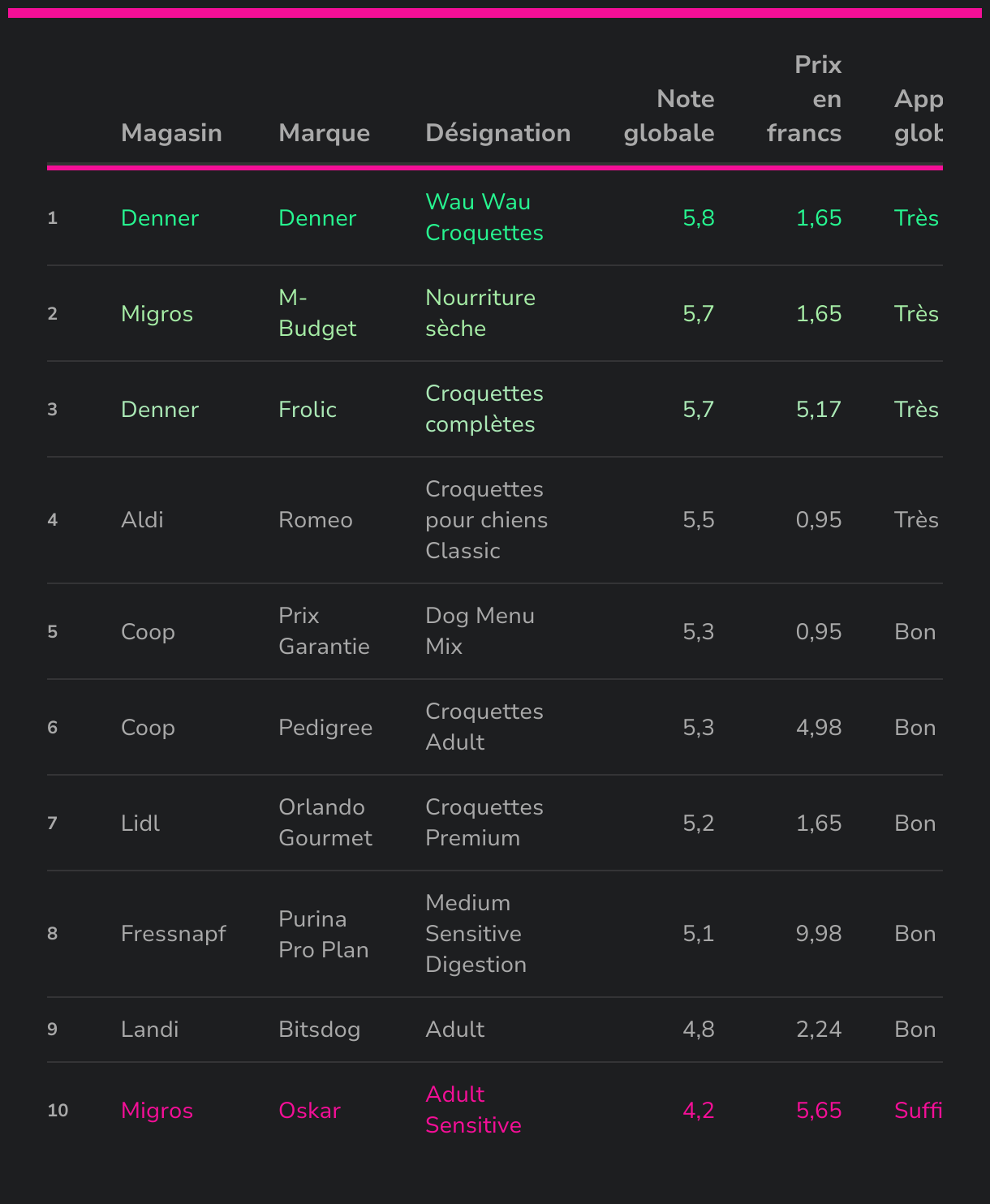Click the M-Budget brand cell
Viewport: 990px width, 1204px height.
point(317,313)
